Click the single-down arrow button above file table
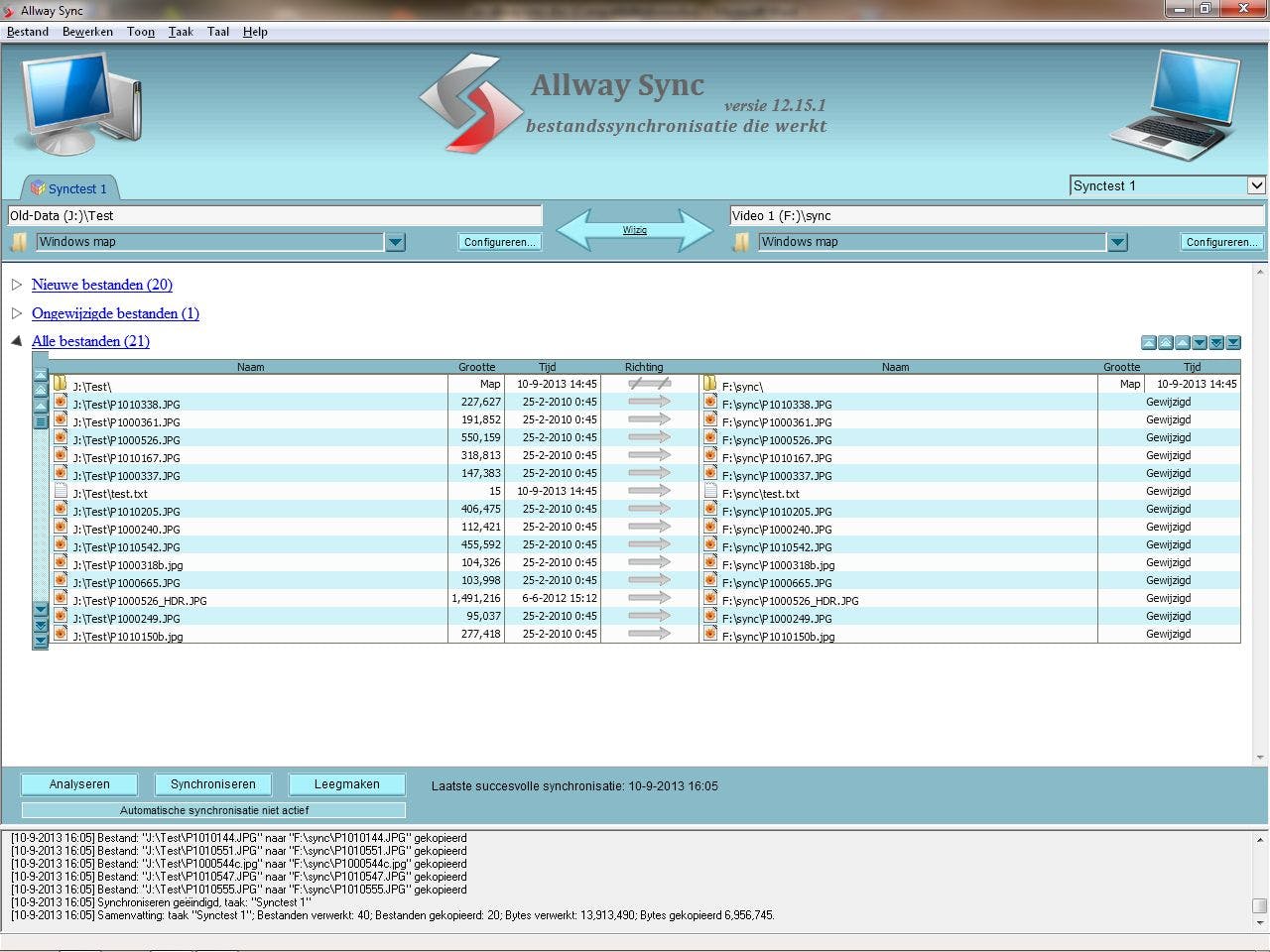The width and height of the screenshot is (1270, 952). 1200,343
